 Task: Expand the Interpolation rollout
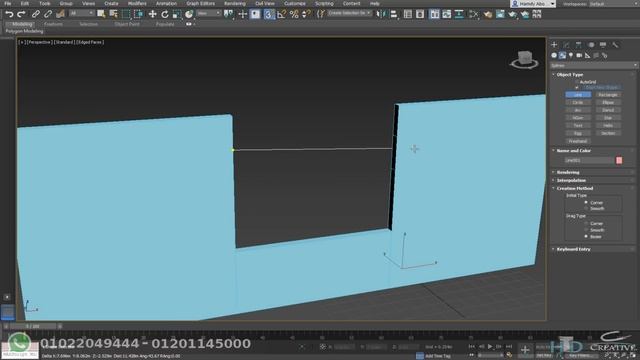click(x=571, y=180)
